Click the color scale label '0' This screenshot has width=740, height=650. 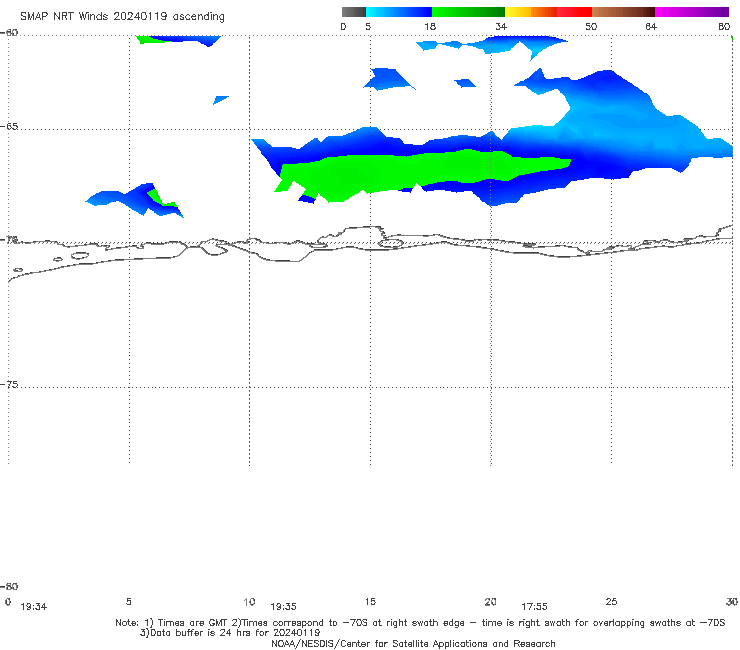(343, 26)
